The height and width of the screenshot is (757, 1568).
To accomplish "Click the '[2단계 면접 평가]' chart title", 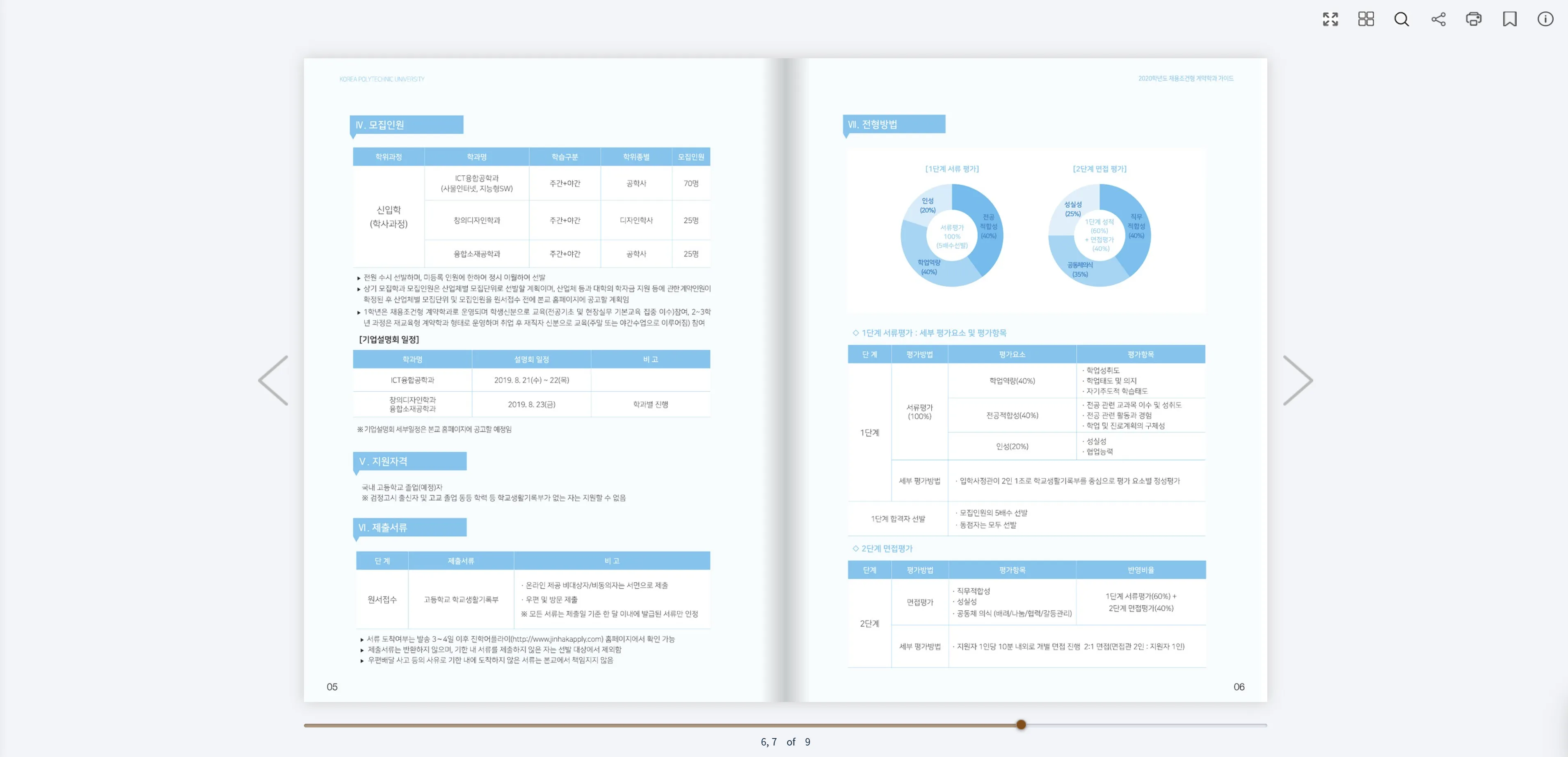I will (x=1099, y=169).
